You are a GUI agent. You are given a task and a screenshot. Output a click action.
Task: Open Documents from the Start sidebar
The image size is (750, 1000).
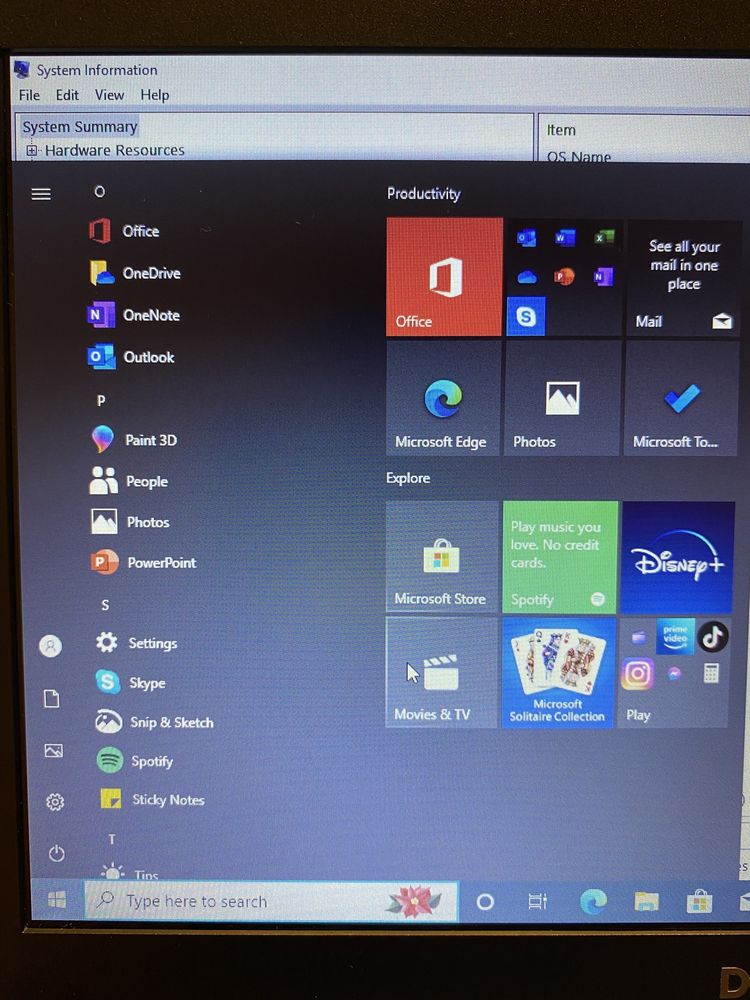52,698
